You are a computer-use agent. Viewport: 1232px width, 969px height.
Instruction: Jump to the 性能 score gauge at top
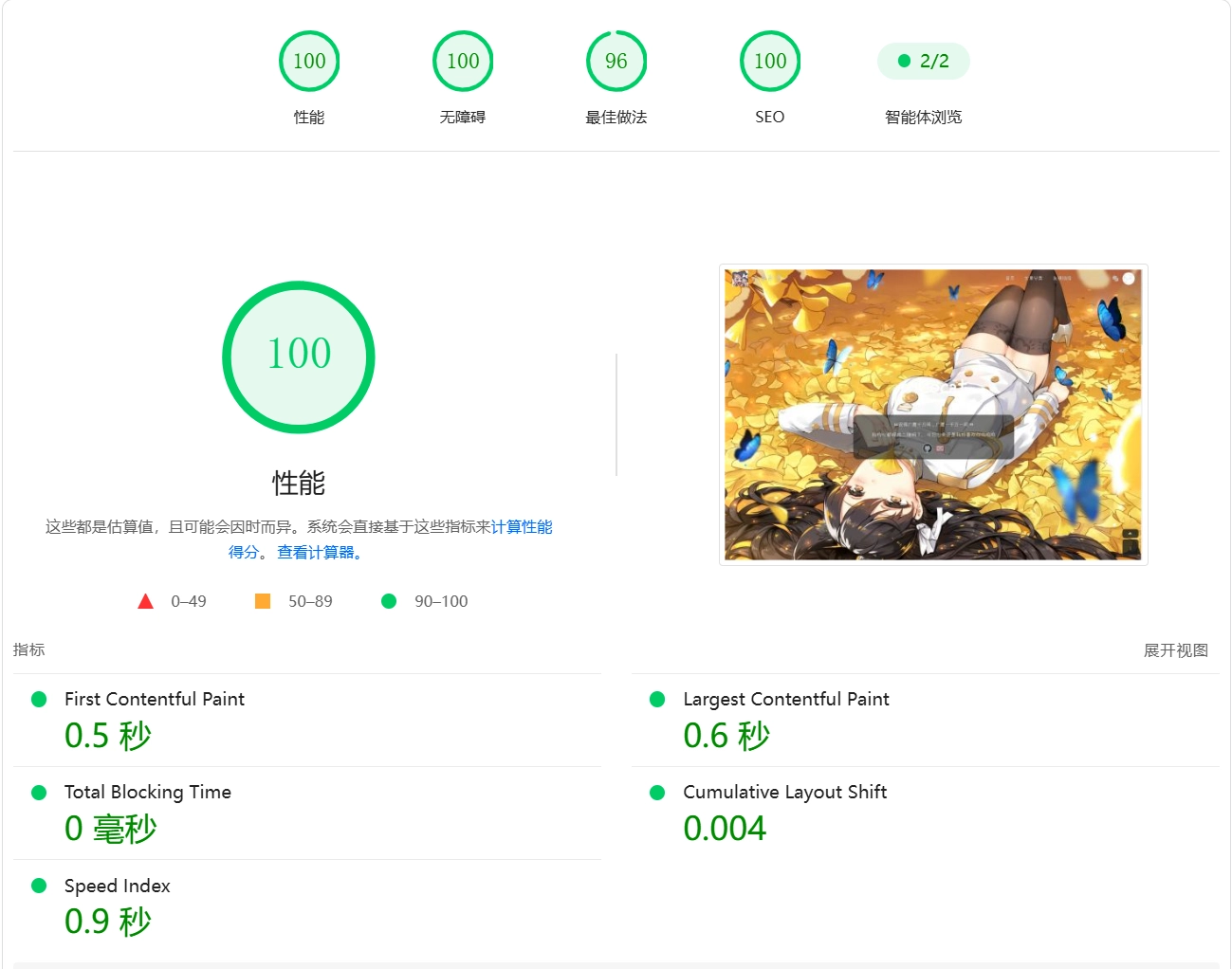click(309, 62)
